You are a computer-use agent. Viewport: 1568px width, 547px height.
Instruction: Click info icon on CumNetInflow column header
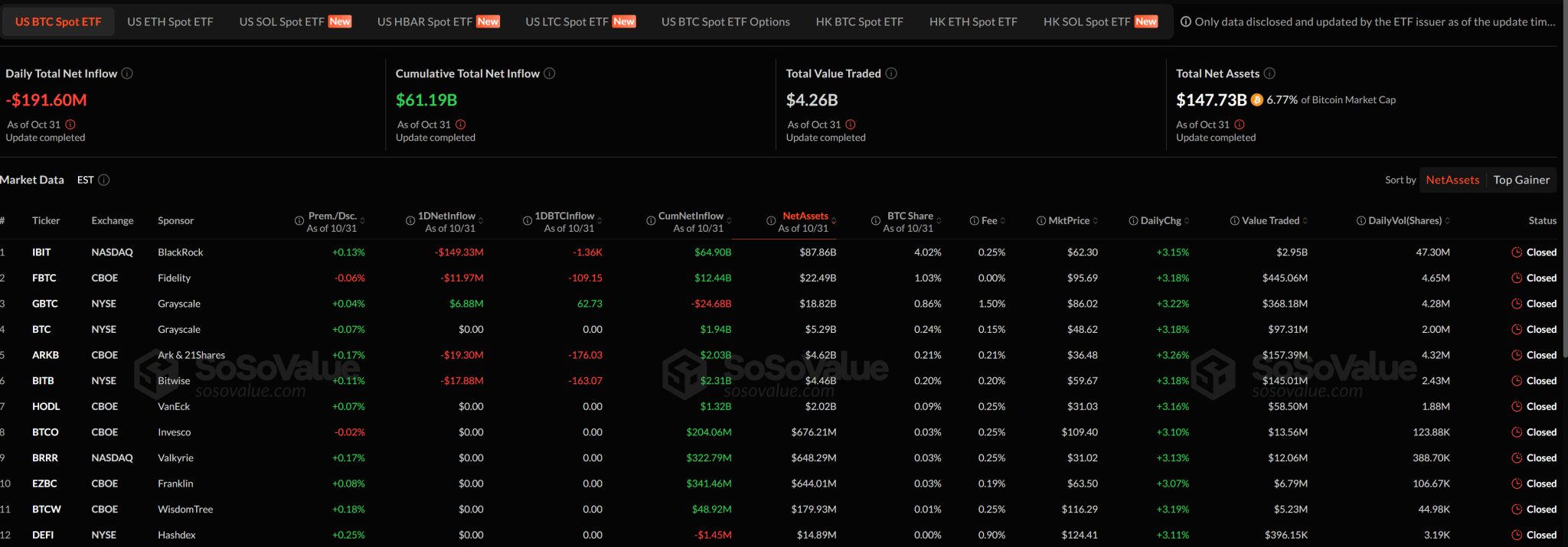(x=651, y=221)
